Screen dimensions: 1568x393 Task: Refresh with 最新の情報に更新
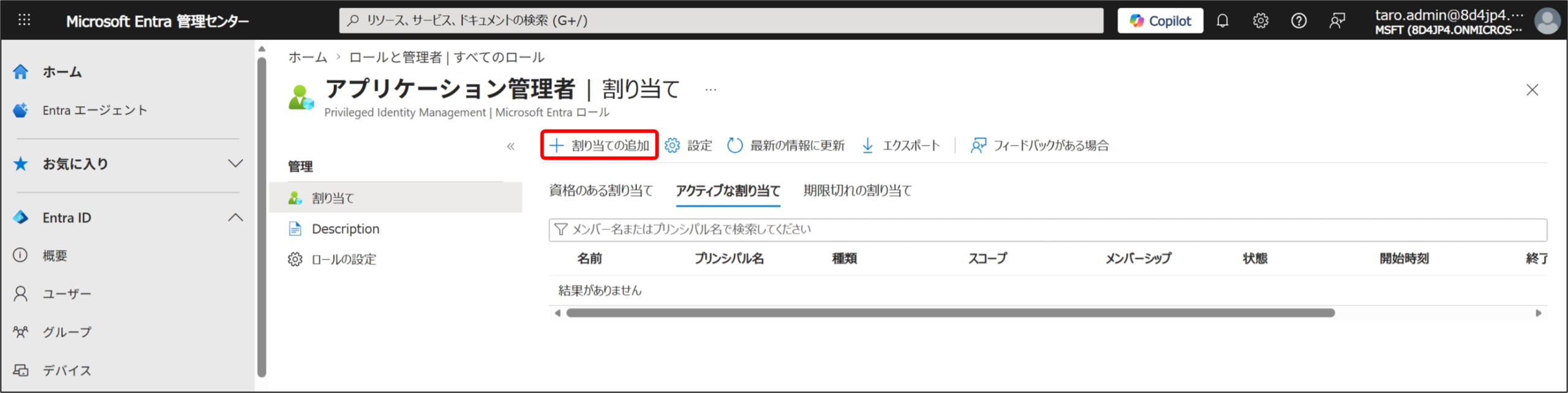click(786, 145)
